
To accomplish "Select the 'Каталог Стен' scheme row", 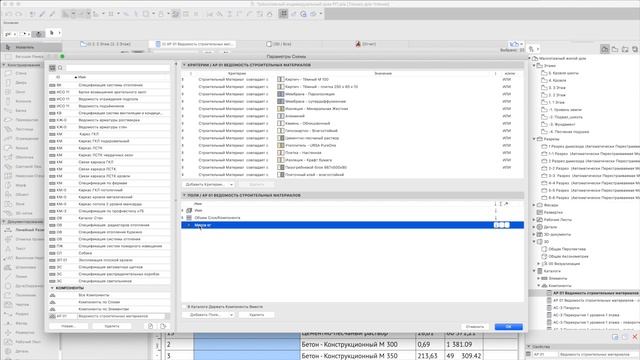I will coord(109,218).
